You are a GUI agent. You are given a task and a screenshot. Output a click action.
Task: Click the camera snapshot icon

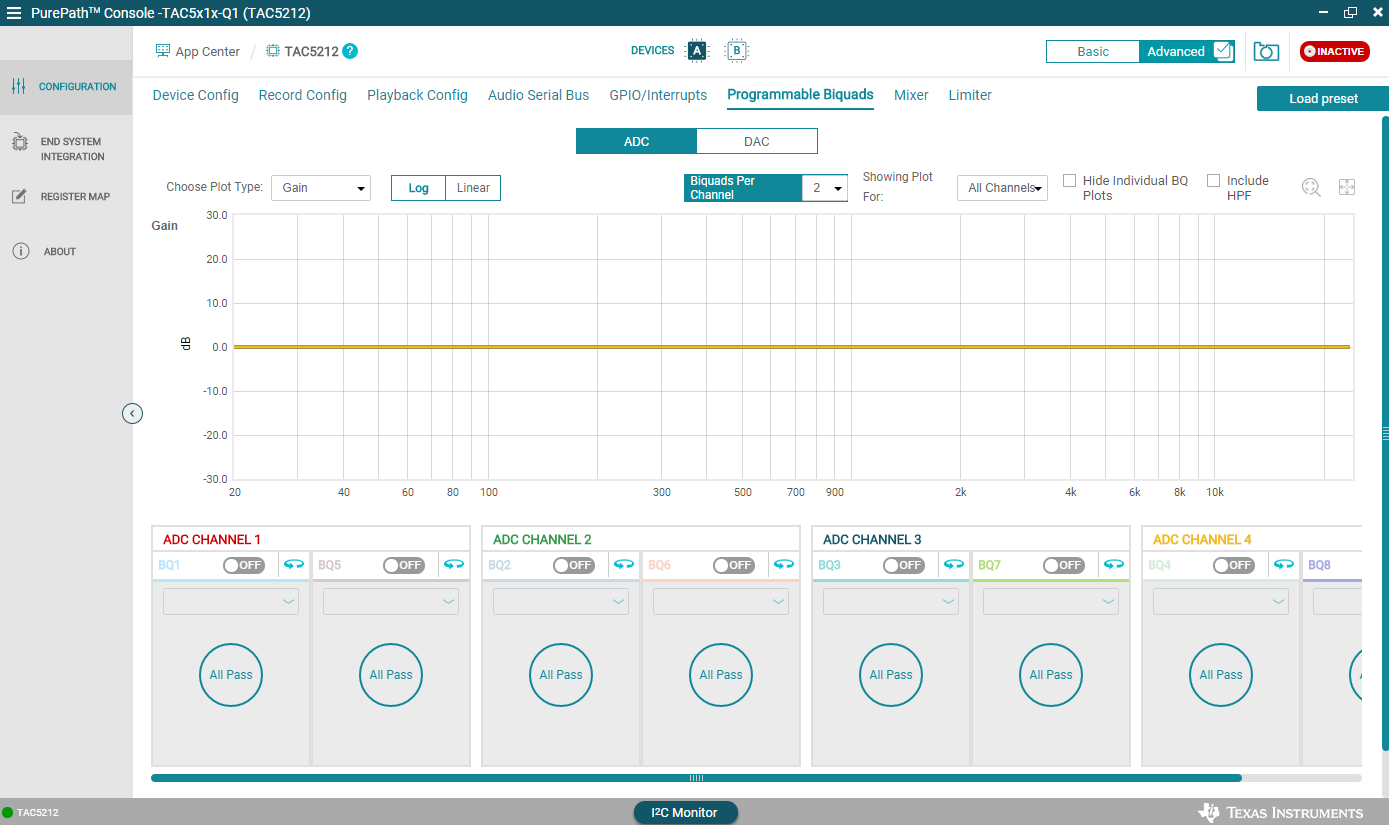pyautogui.click(x=1266, y=52)
